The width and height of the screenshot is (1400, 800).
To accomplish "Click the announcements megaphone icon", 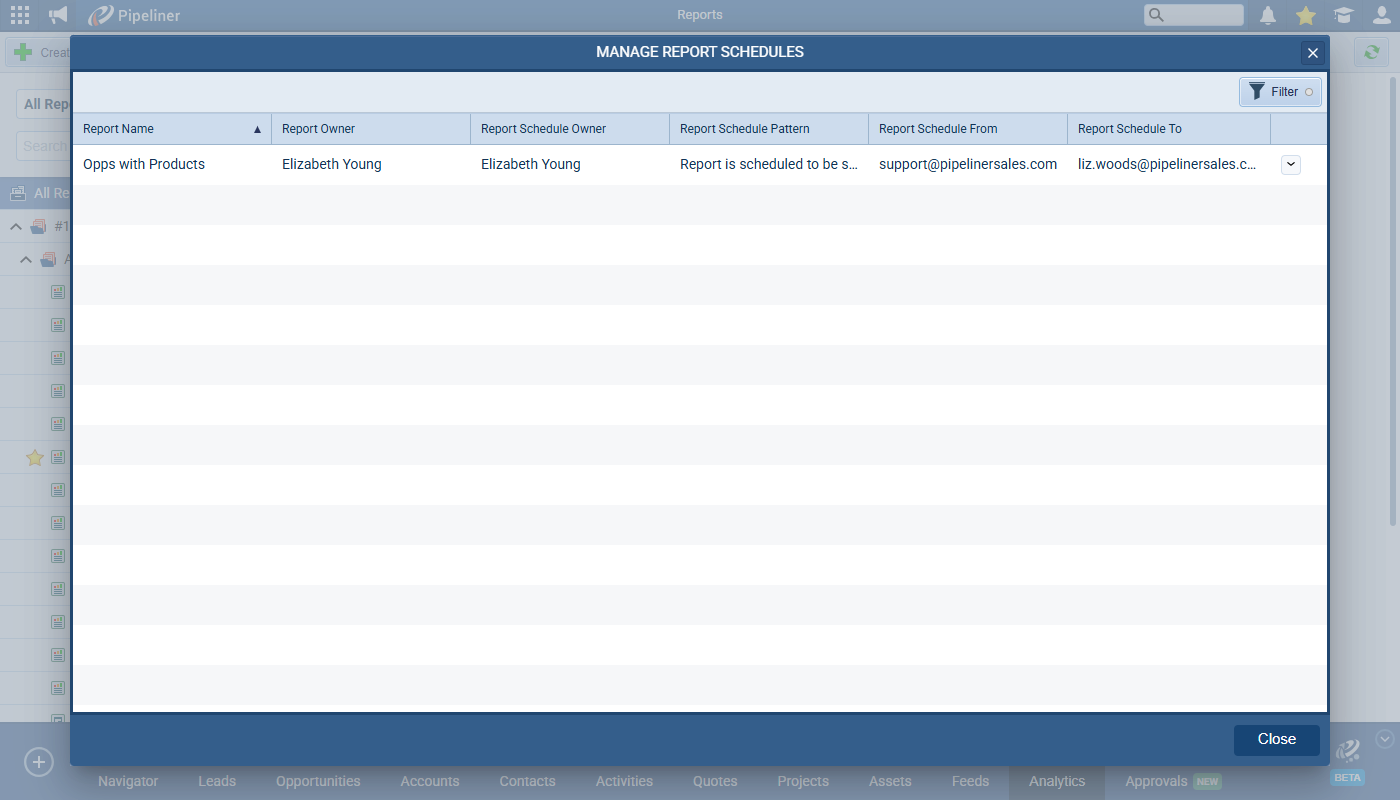I will [x=58, y=15].
